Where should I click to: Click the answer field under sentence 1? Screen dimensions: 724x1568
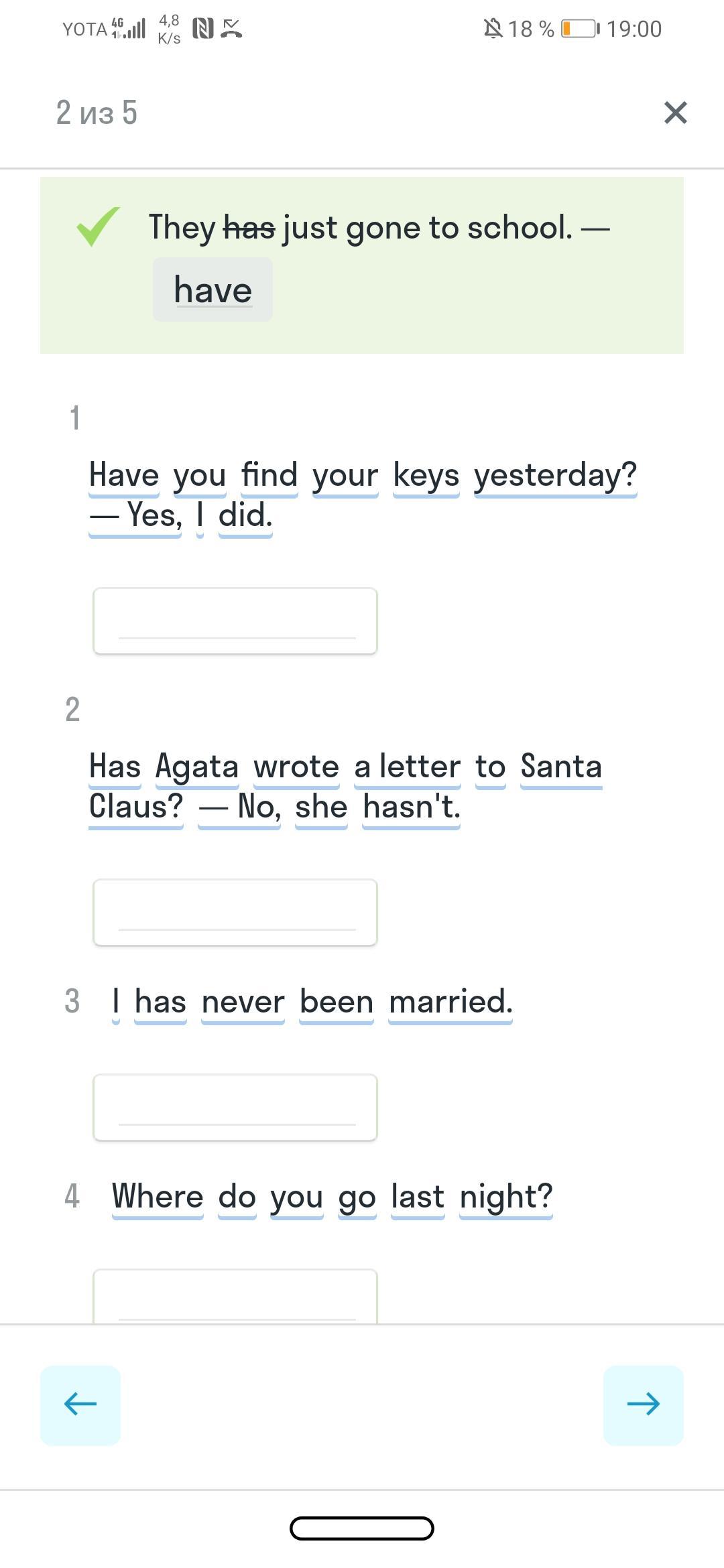235,620
